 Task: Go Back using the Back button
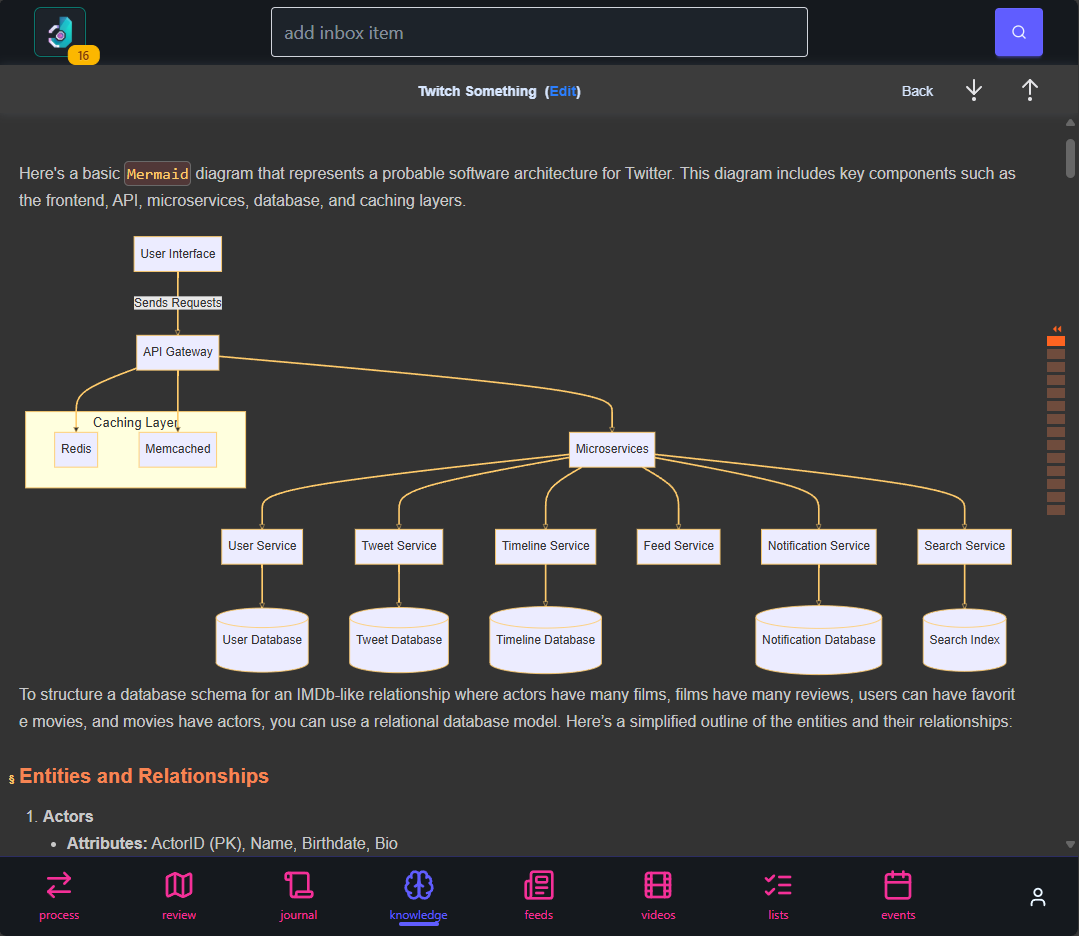tap(917, 91)
